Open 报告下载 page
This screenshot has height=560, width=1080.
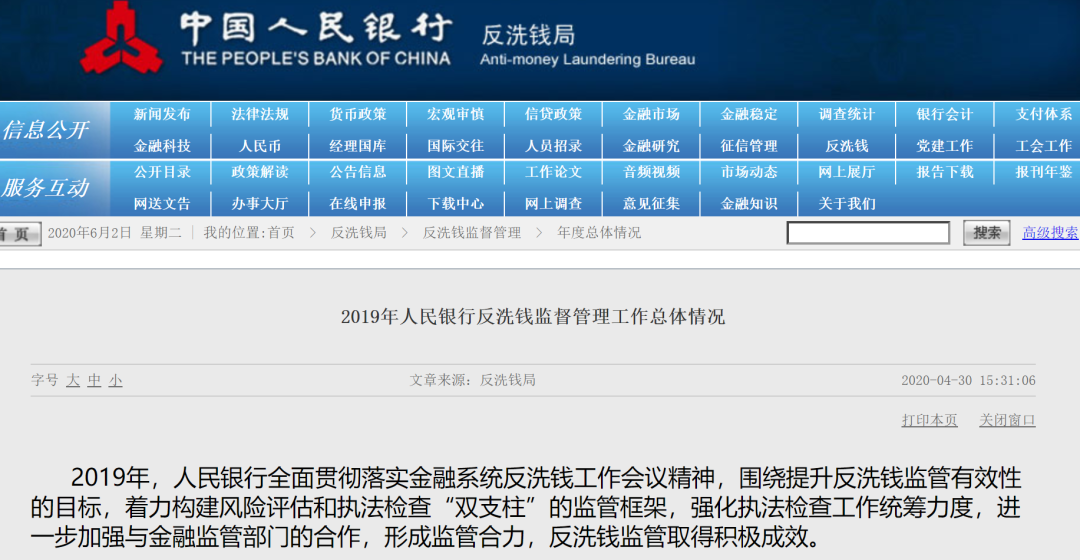point(944,172)
